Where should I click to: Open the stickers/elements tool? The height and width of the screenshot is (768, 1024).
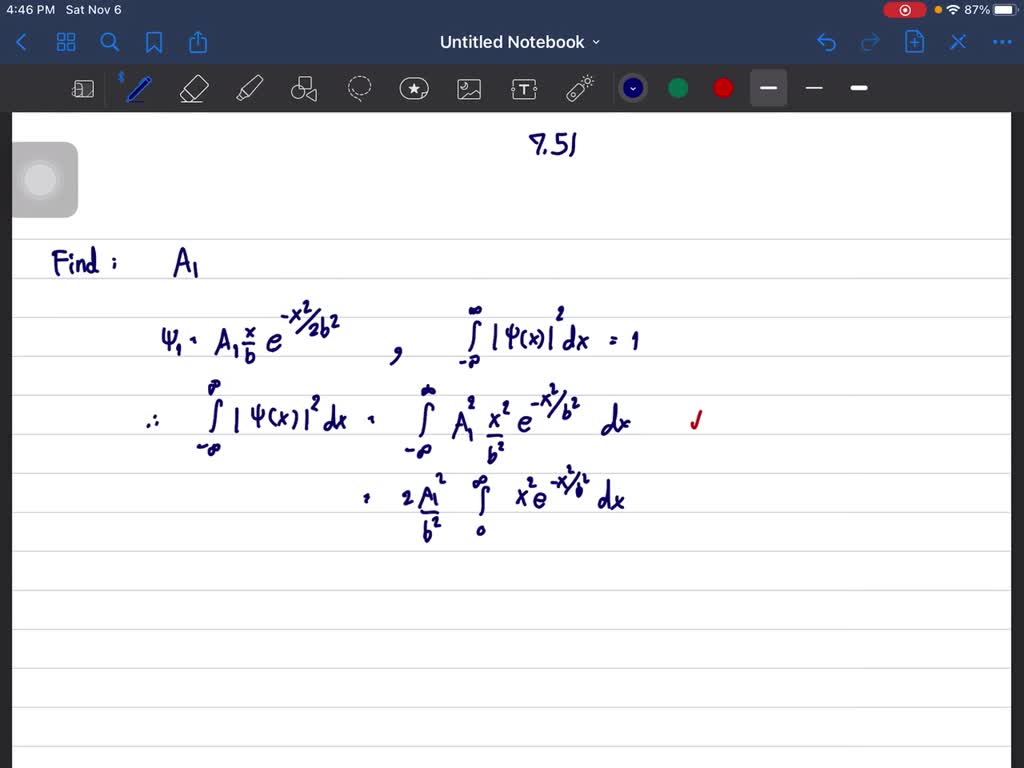[x=414, y=88]
